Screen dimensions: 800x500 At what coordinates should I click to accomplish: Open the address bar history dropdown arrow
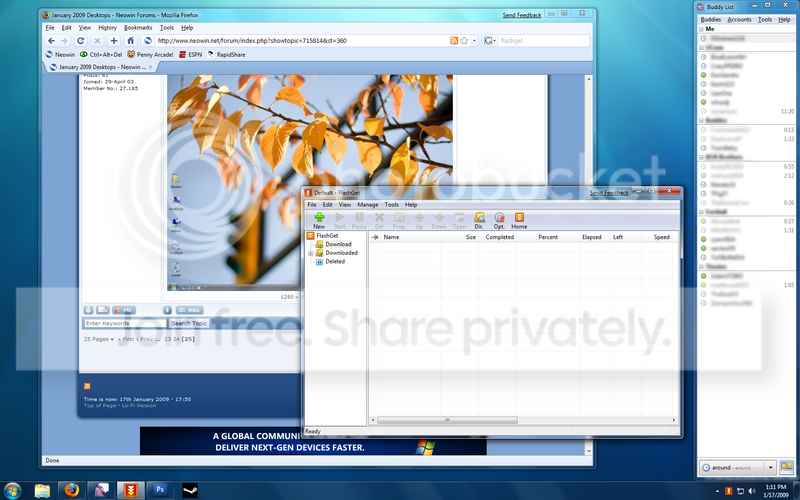[x=474, y=41]
